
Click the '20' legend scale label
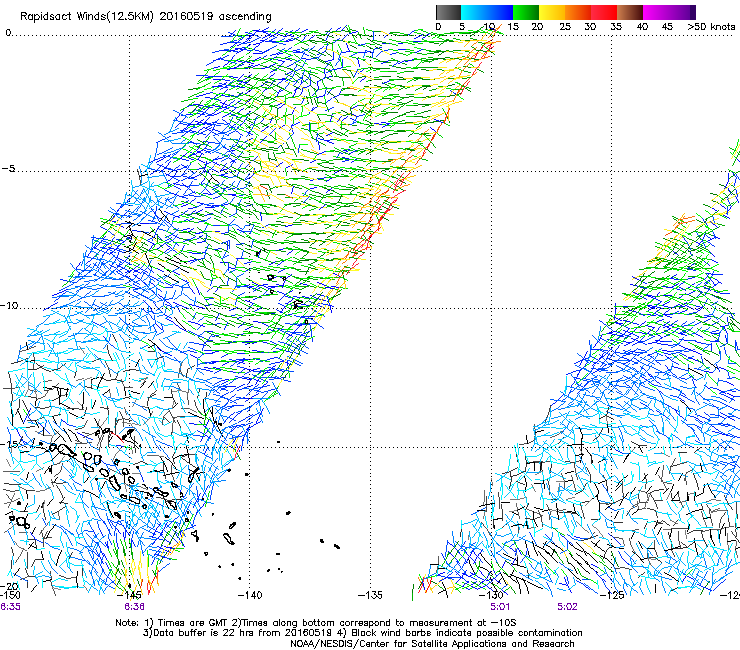(537, 26)
